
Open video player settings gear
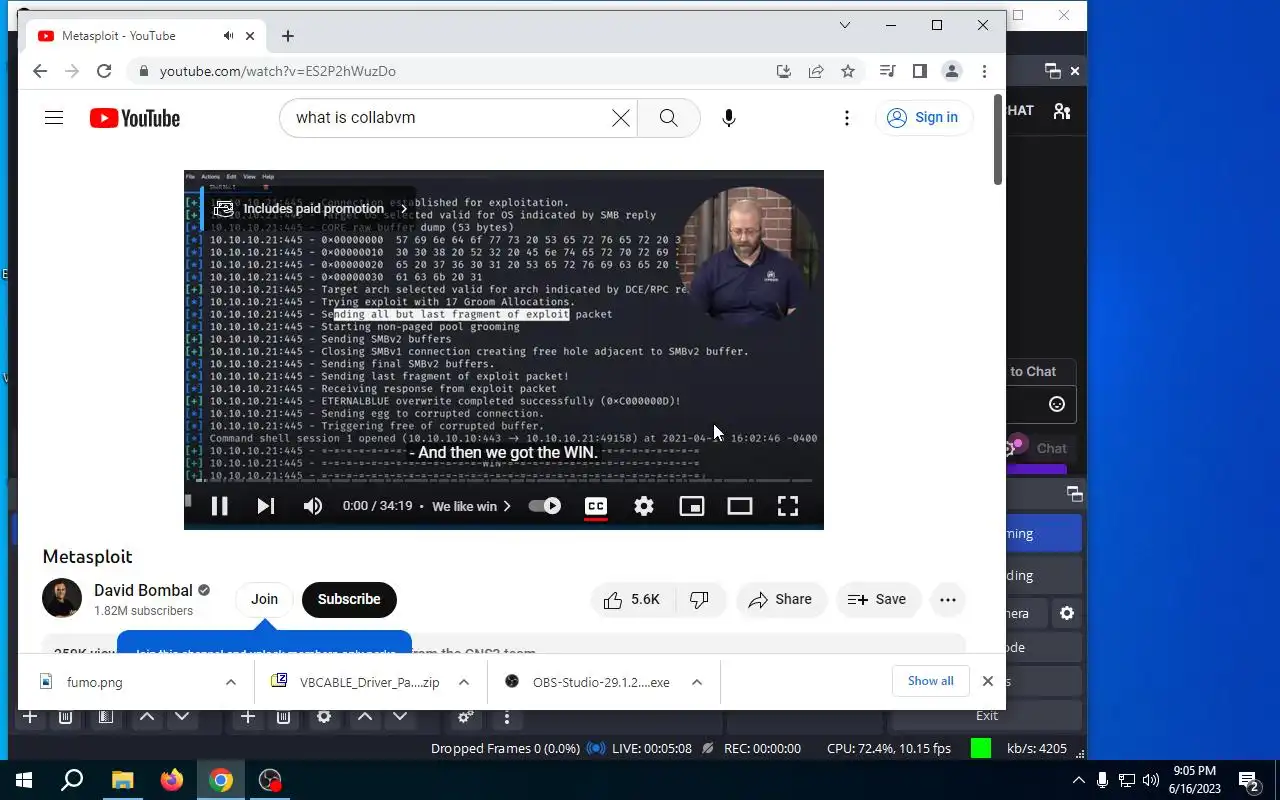click(644, 506)
